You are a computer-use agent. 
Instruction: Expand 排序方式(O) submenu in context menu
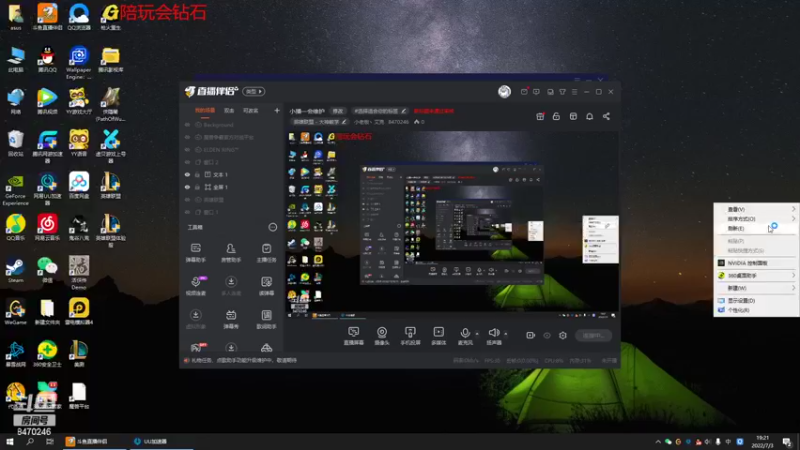point(756,219)
